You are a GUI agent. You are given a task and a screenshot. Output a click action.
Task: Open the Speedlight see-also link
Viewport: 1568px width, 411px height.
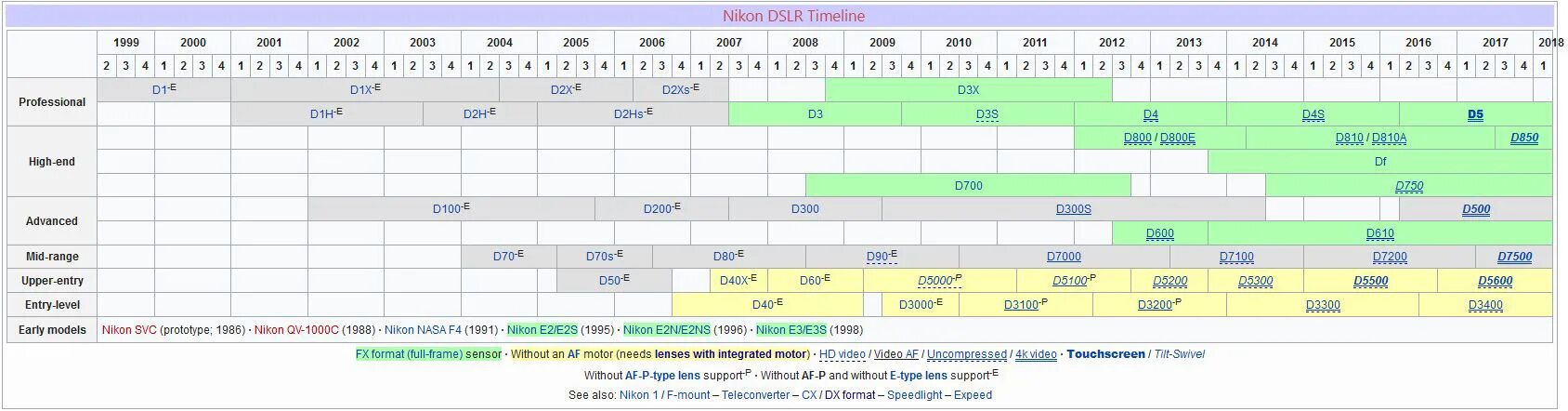[914, 395]
